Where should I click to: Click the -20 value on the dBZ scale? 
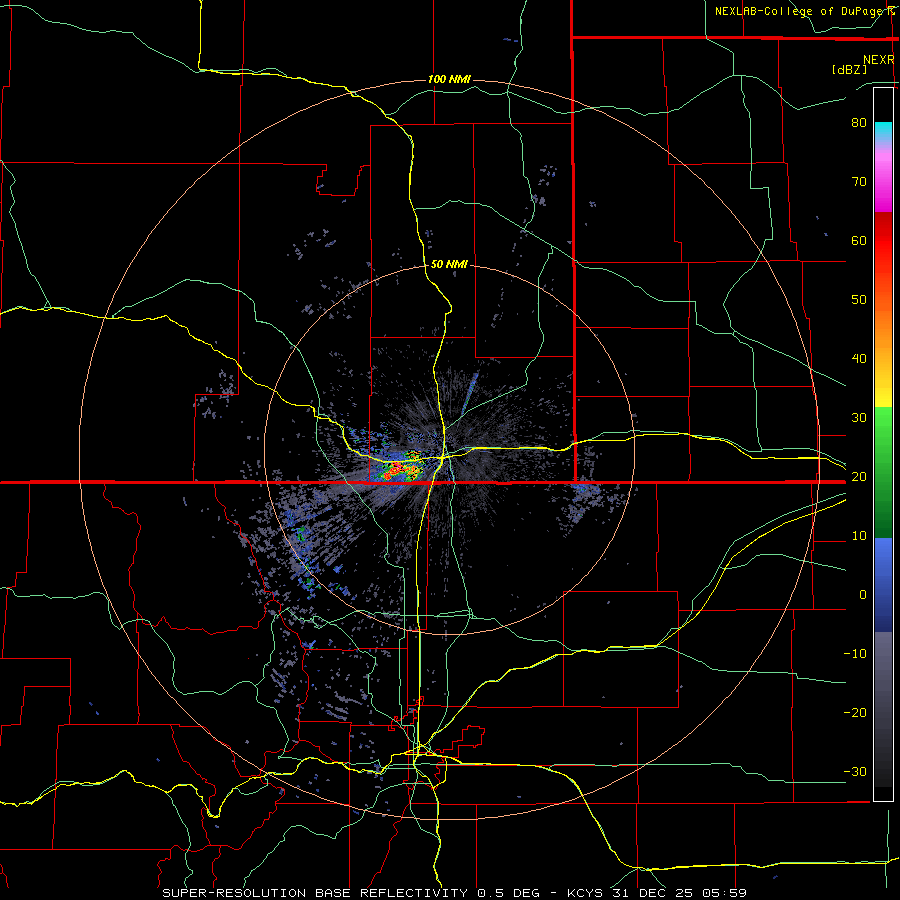point(855,712)
